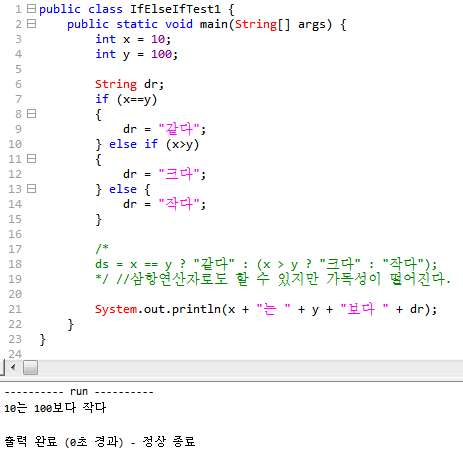Click the "보다 " string on line 21
463x463 pixels.
(x=364, y=309)
